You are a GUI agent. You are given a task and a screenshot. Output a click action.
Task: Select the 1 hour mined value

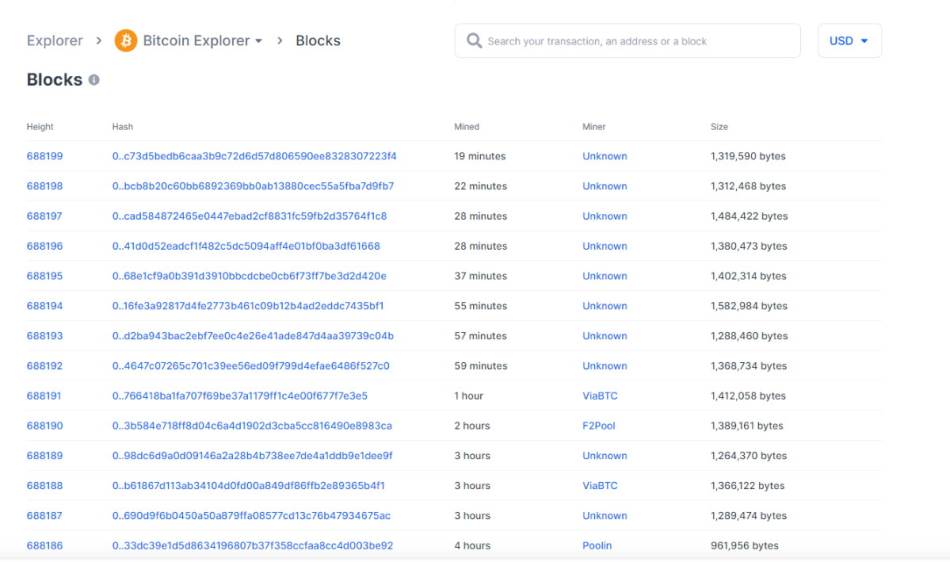[x=469, y=396]
